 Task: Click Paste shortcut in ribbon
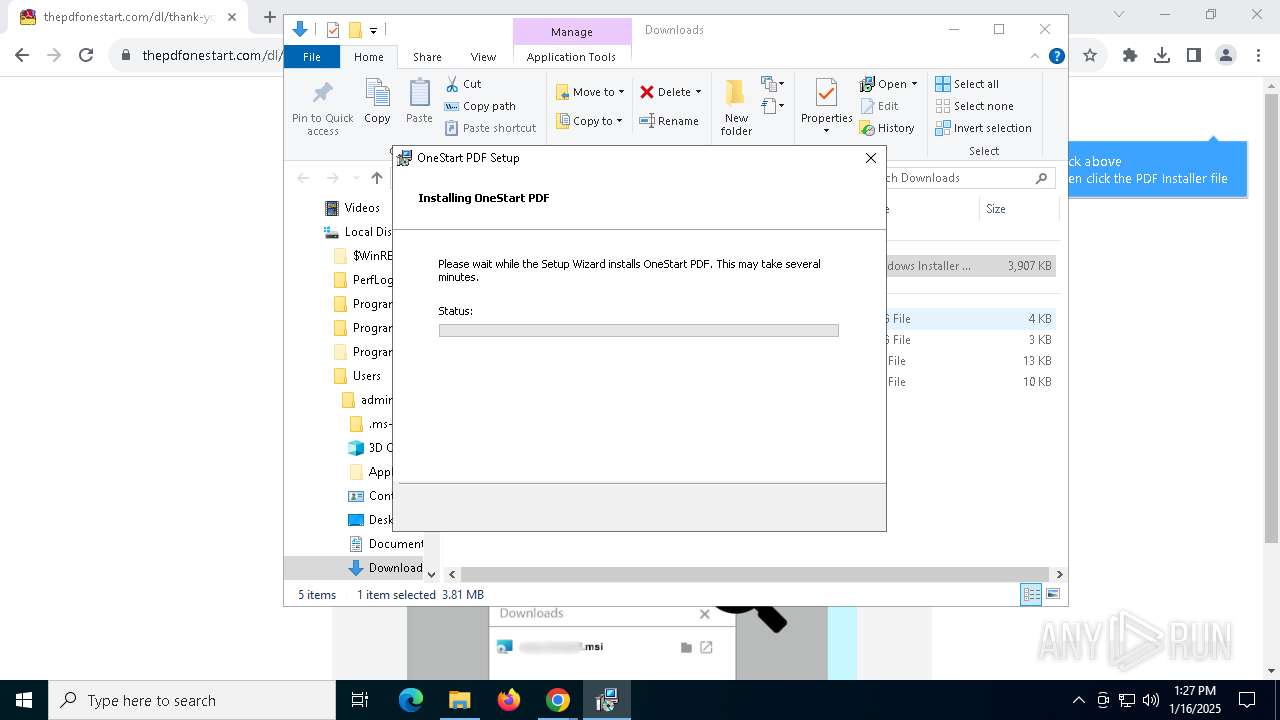[490, 128]
